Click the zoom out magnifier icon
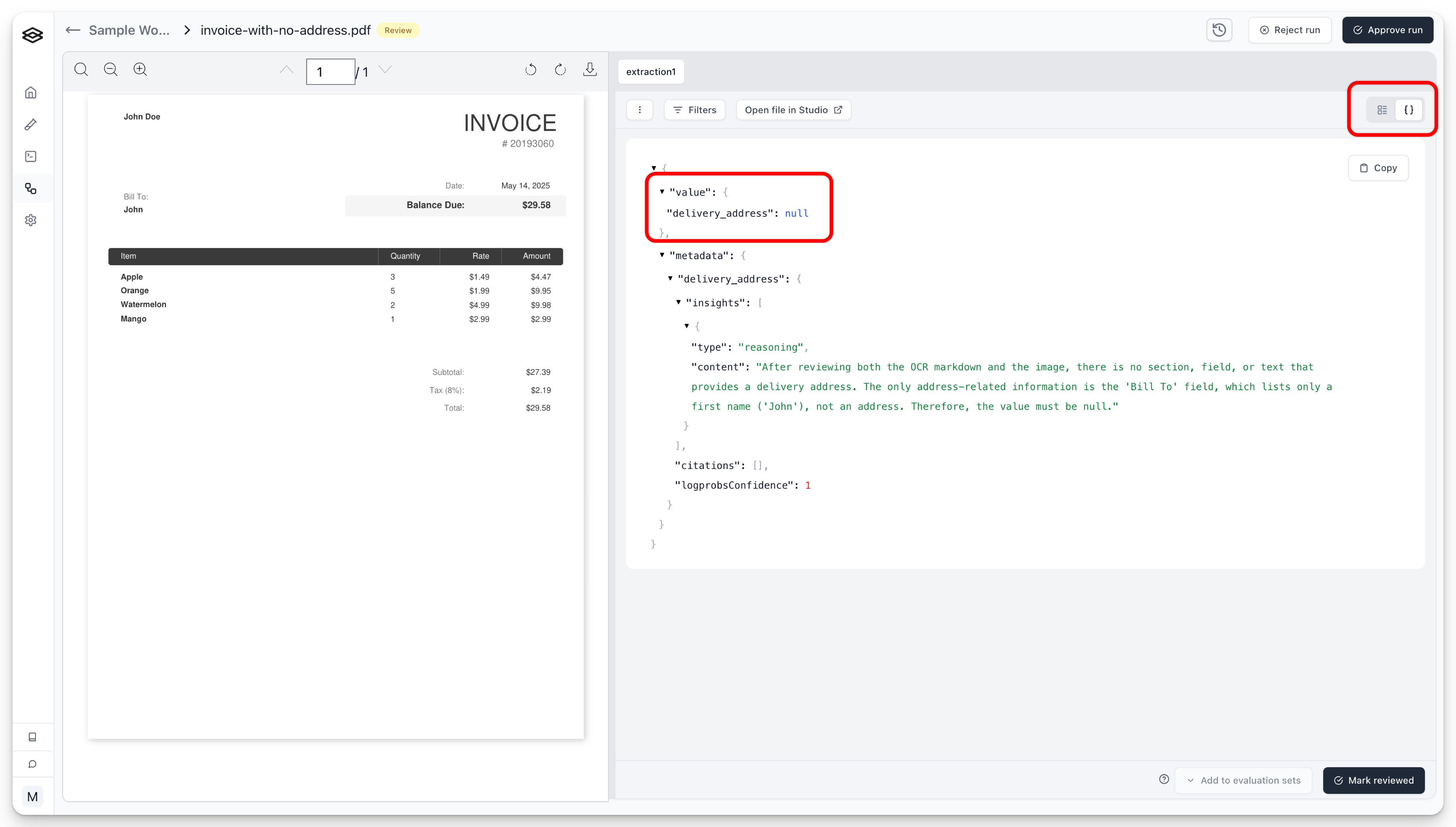 pos(111,69)
